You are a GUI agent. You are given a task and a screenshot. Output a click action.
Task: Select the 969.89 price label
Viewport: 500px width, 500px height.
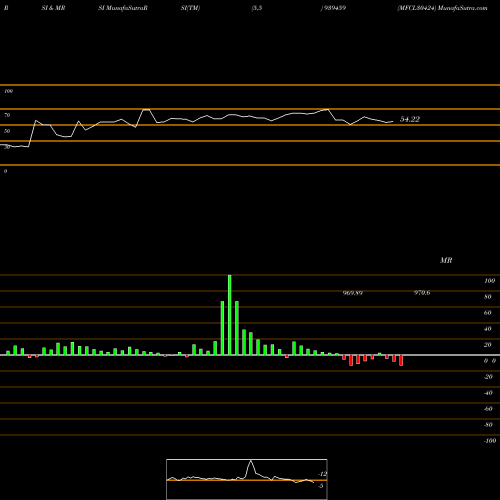(x=353, y=293)
